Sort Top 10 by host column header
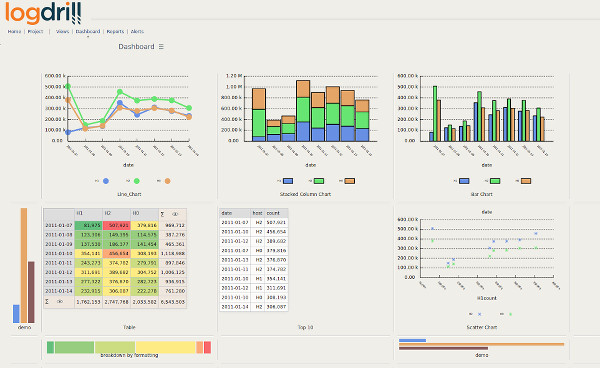Image resolution: width=600 pixels, height=368 pixels. coord(258,213)
